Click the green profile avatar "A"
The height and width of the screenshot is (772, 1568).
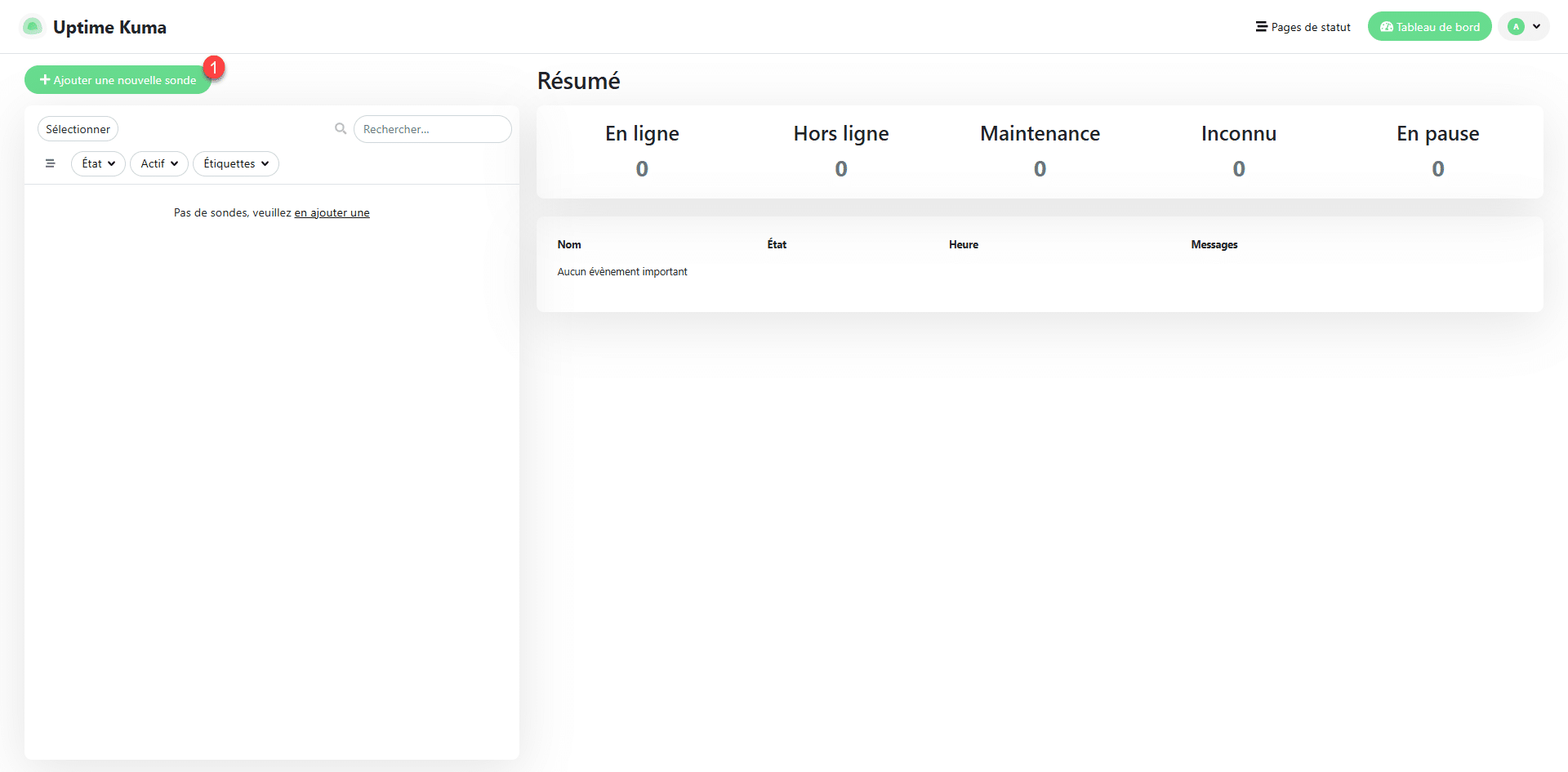tap(1516, 27)
